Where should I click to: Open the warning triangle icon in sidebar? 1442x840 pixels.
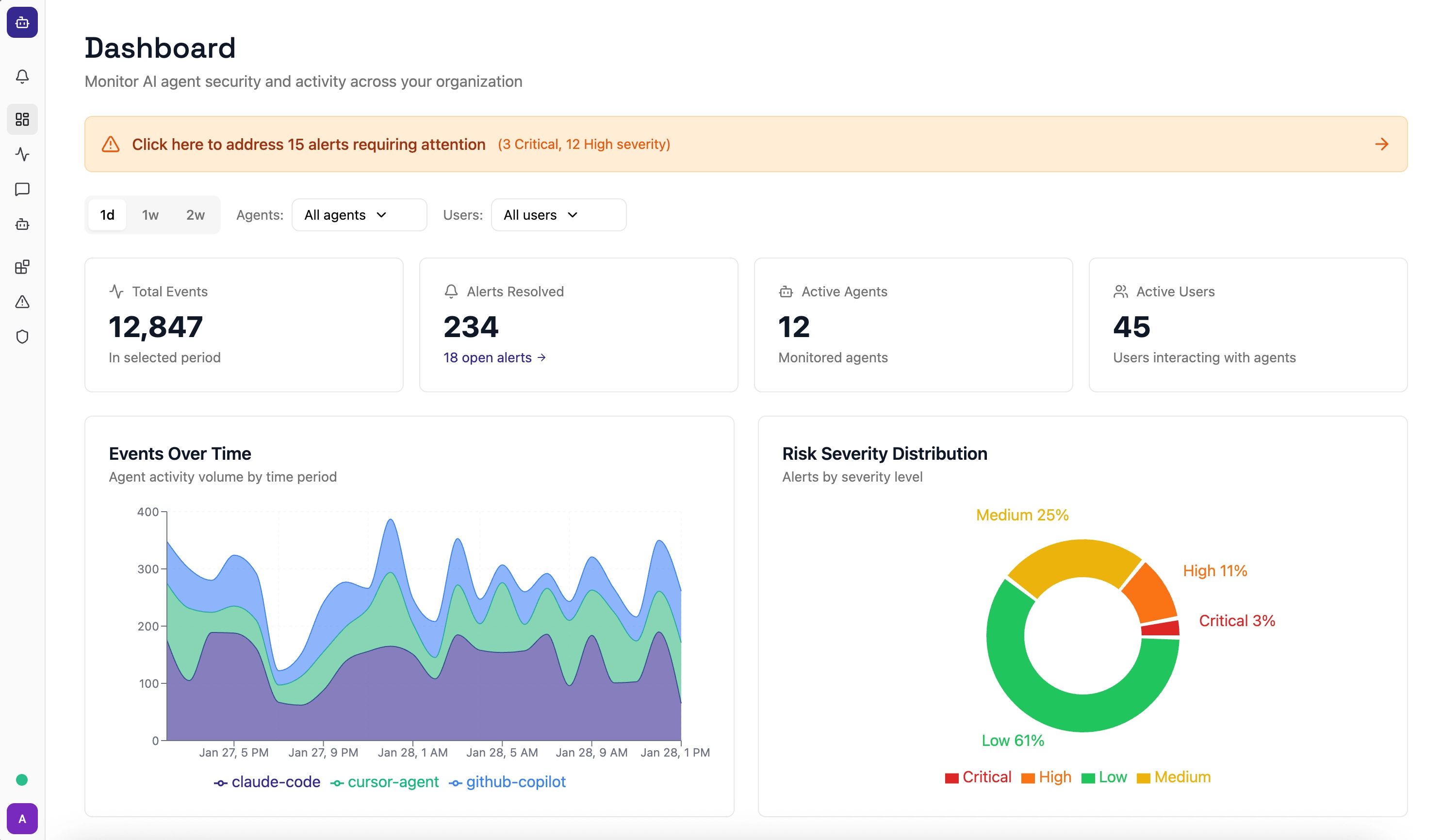[22, 301]
